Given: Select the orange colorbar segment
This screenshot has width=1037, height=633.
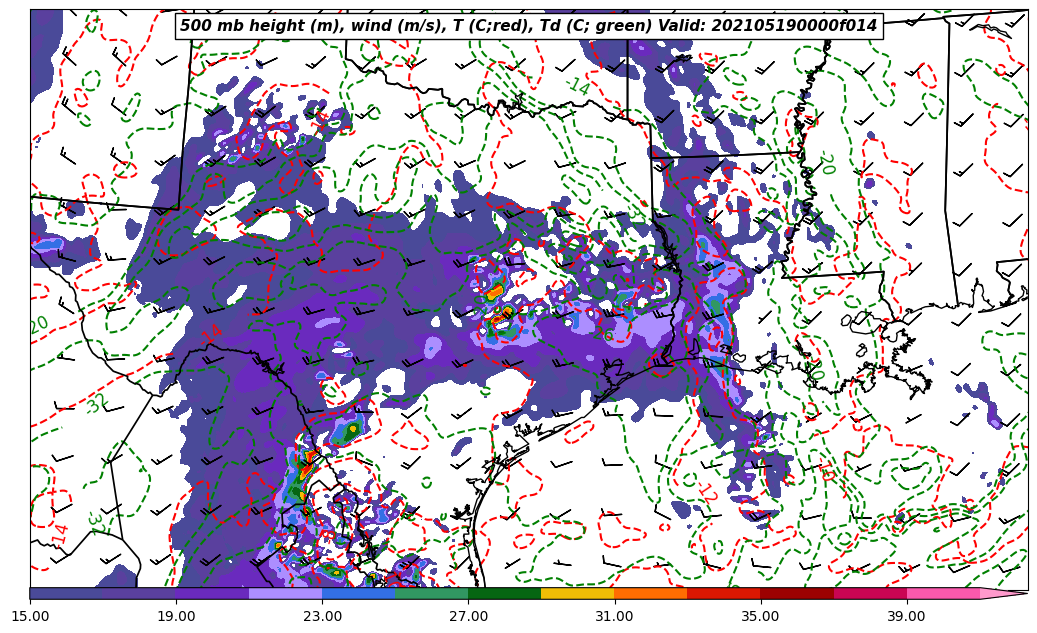Looking at the screenshot, I should 650,593.
